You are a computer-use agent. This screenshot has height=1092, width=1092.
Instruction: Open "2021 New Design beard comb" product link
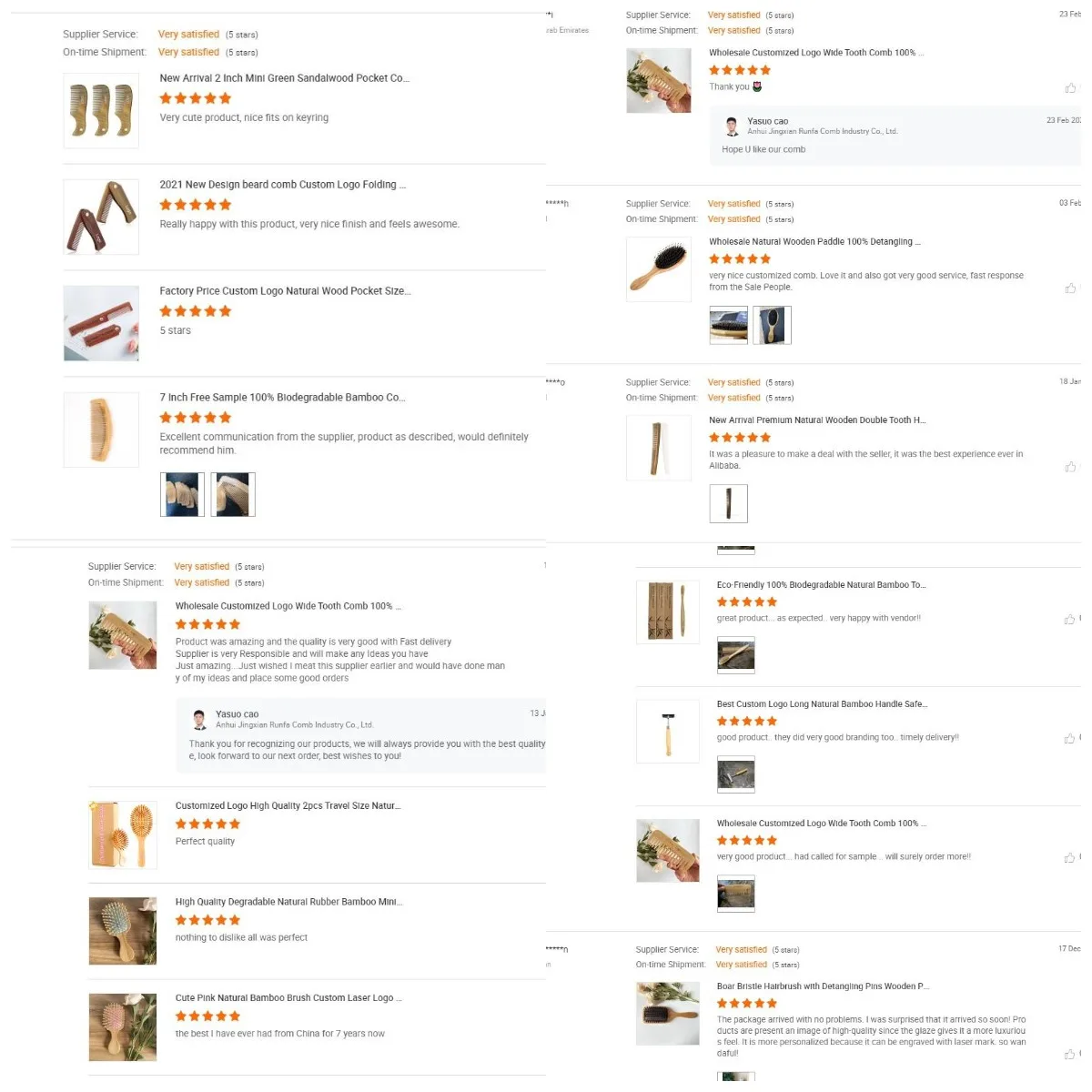coord(283,185)
